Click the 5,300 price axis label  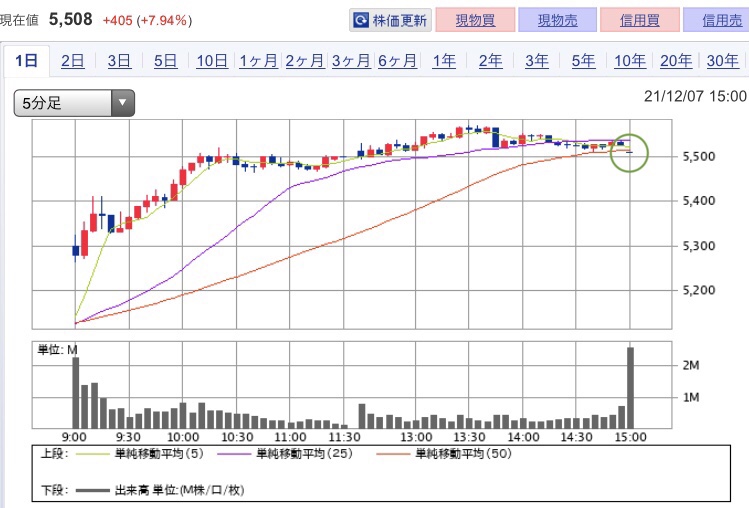699,246
